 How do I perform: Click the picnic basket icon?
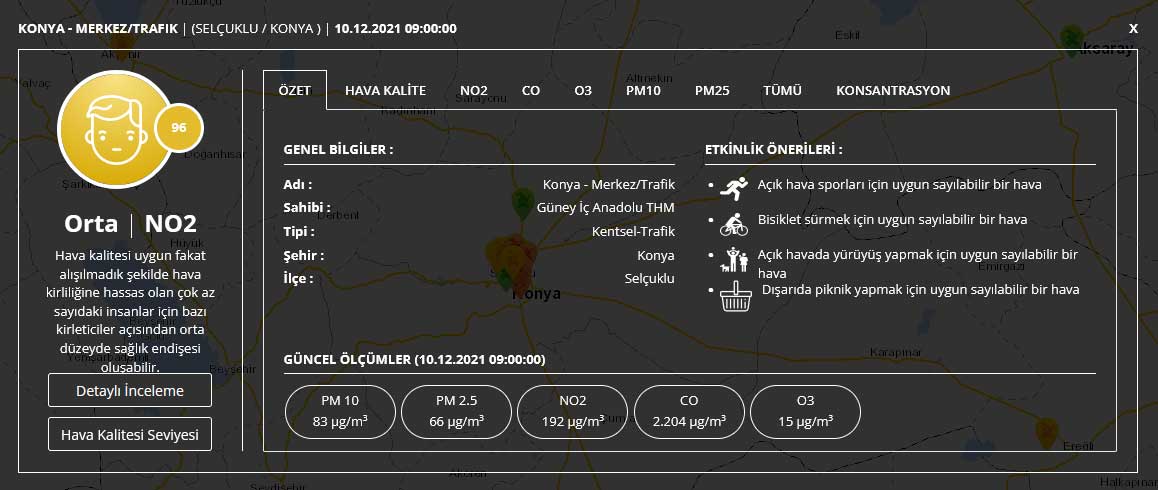735,295
